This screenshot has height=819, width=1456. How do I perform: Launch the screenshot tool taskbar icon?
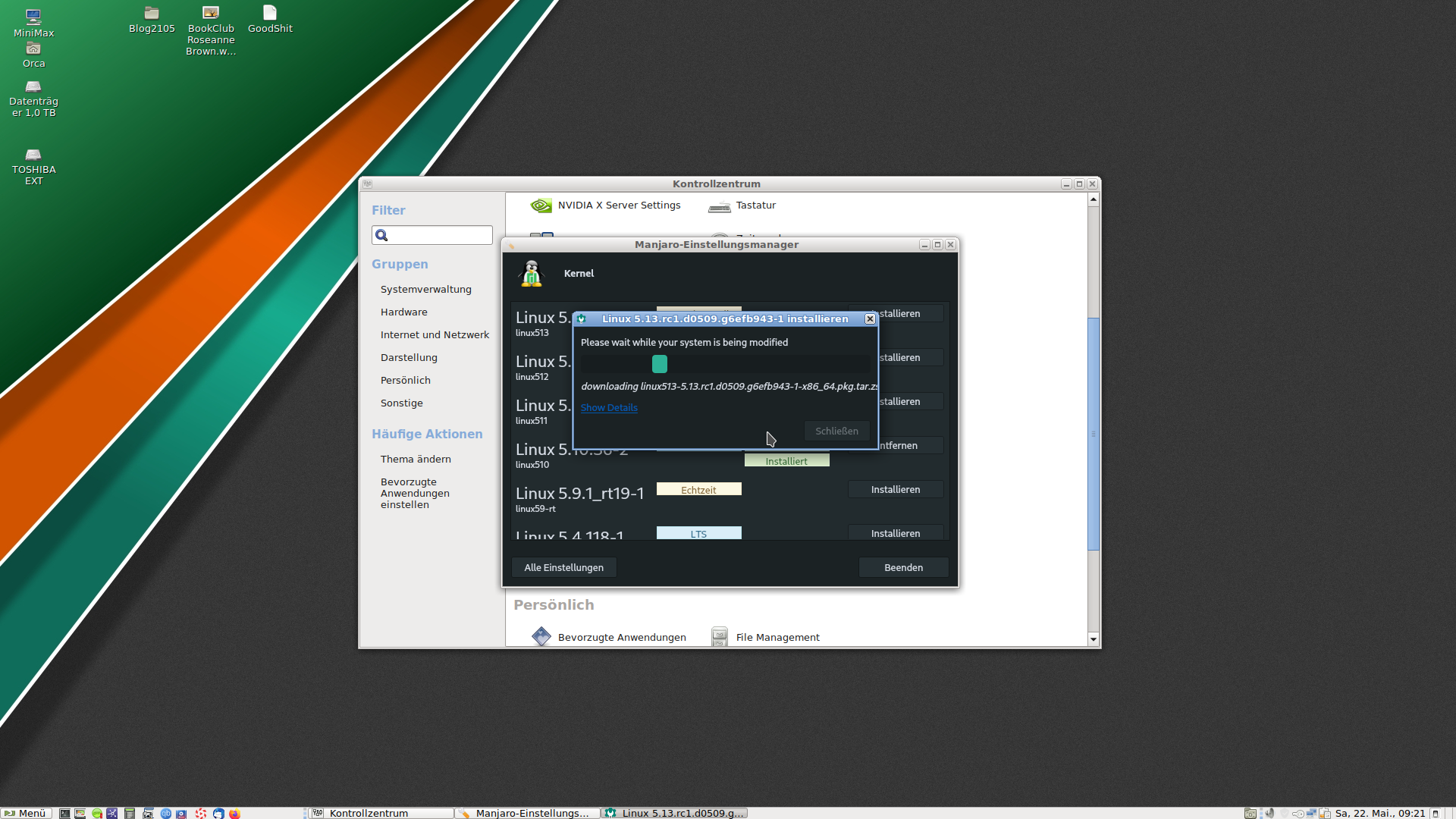[x=148, y=813]
